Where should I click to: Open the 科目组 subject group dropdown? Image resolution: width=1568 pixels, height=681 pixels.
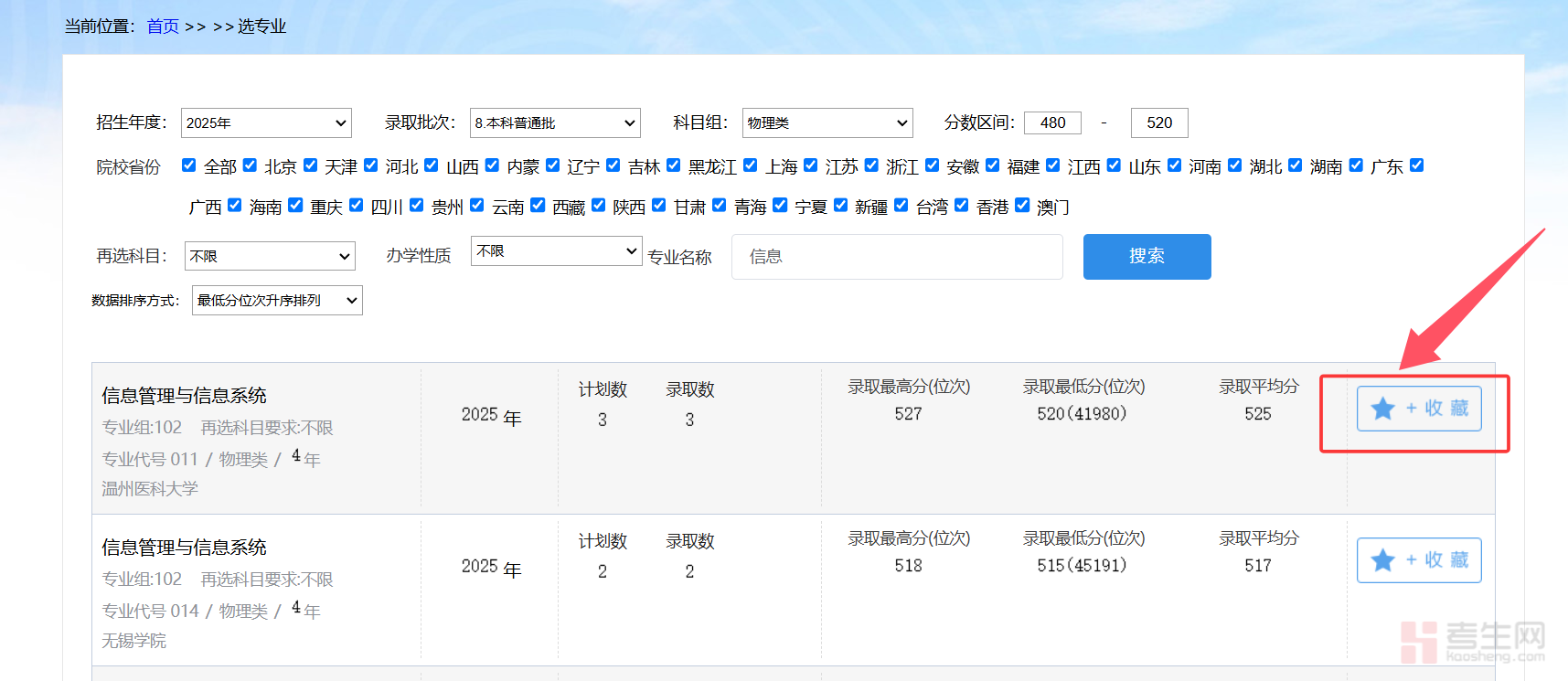[827, 122]
